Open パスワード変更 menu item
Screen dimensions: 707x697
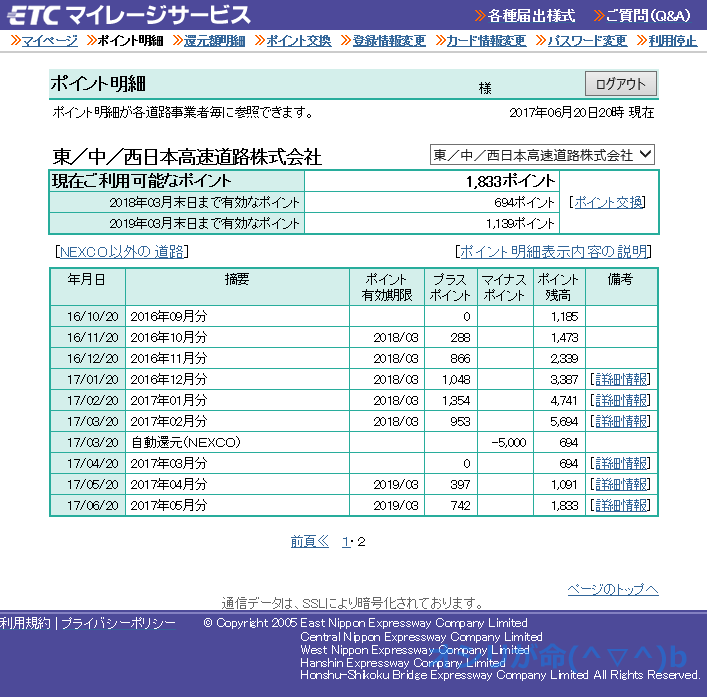pos(588,41)
